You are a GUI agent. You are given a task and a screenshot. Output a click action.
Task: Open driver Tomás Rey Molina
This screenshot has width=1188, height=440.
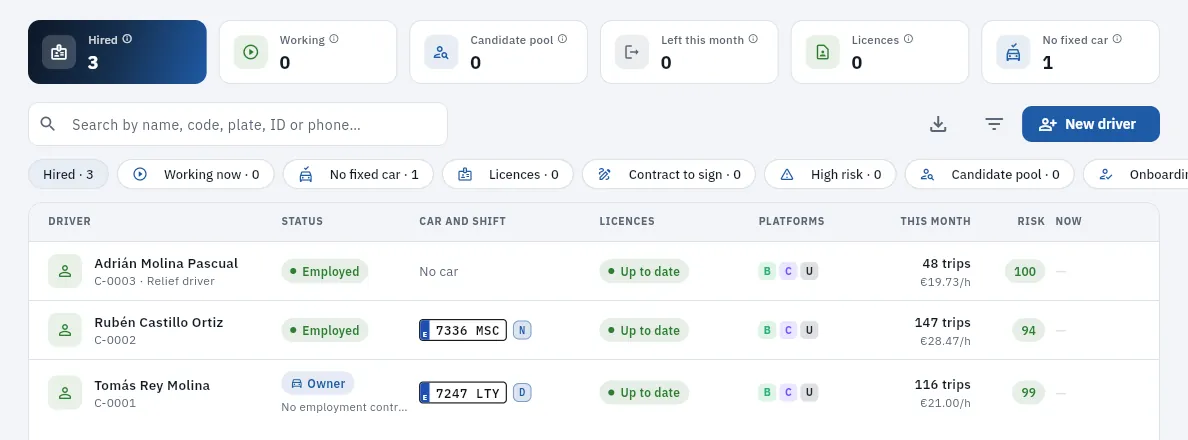tap(152, 385)
